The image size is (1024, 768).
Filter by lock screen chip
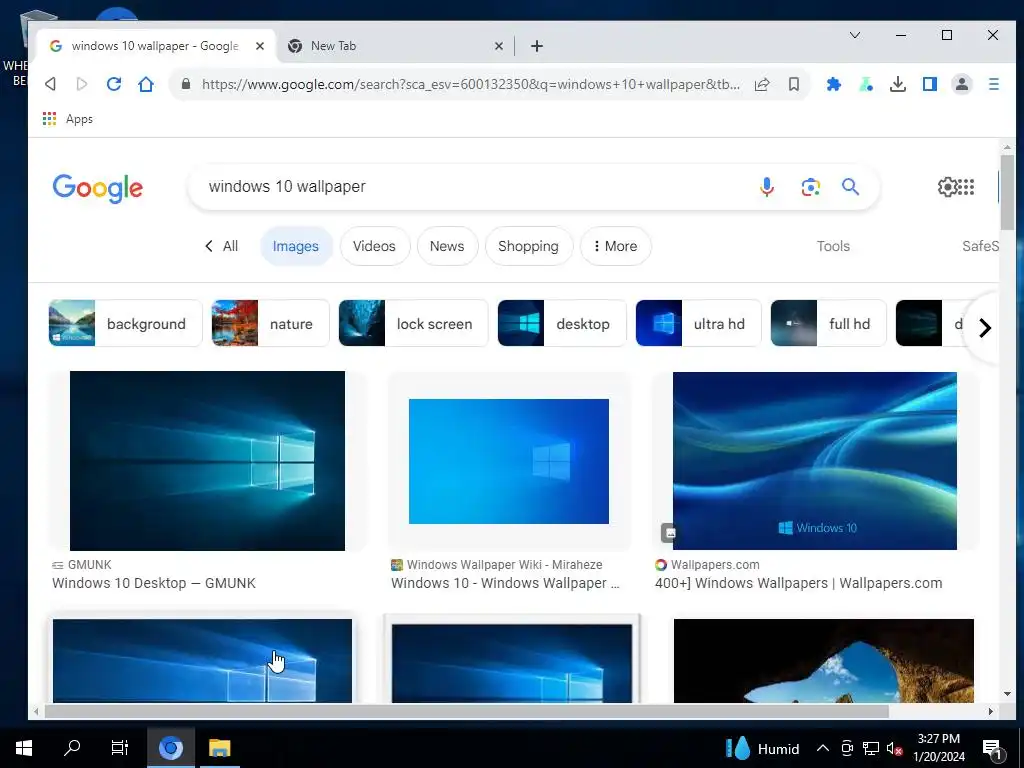click(x=413, y=323)
